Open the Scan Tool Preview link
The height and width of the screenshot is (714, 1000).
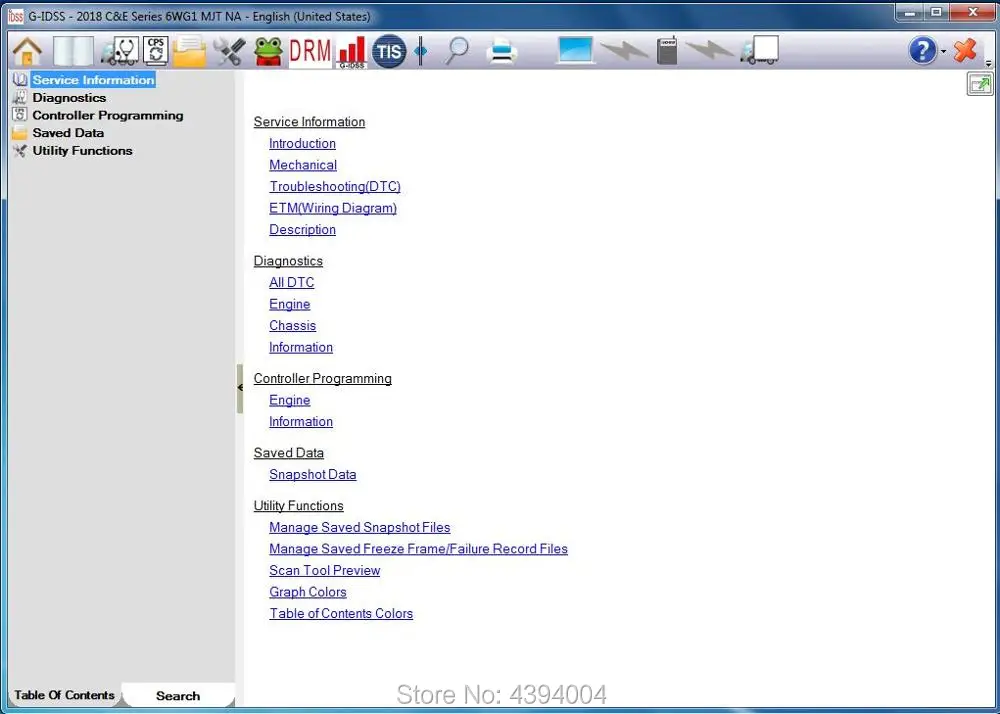(x=325, y=571)
